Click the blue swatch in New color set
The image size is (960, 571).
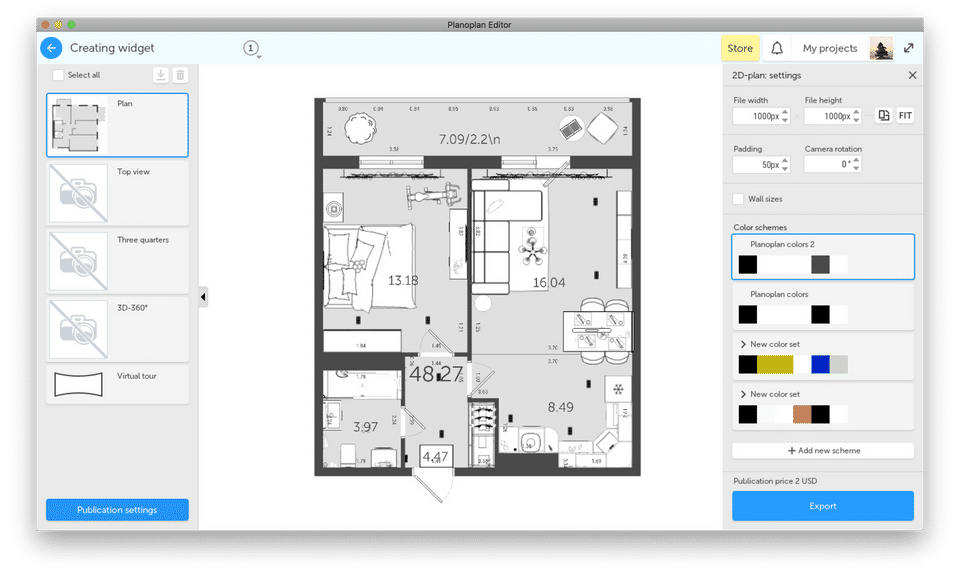click(820, 364)
